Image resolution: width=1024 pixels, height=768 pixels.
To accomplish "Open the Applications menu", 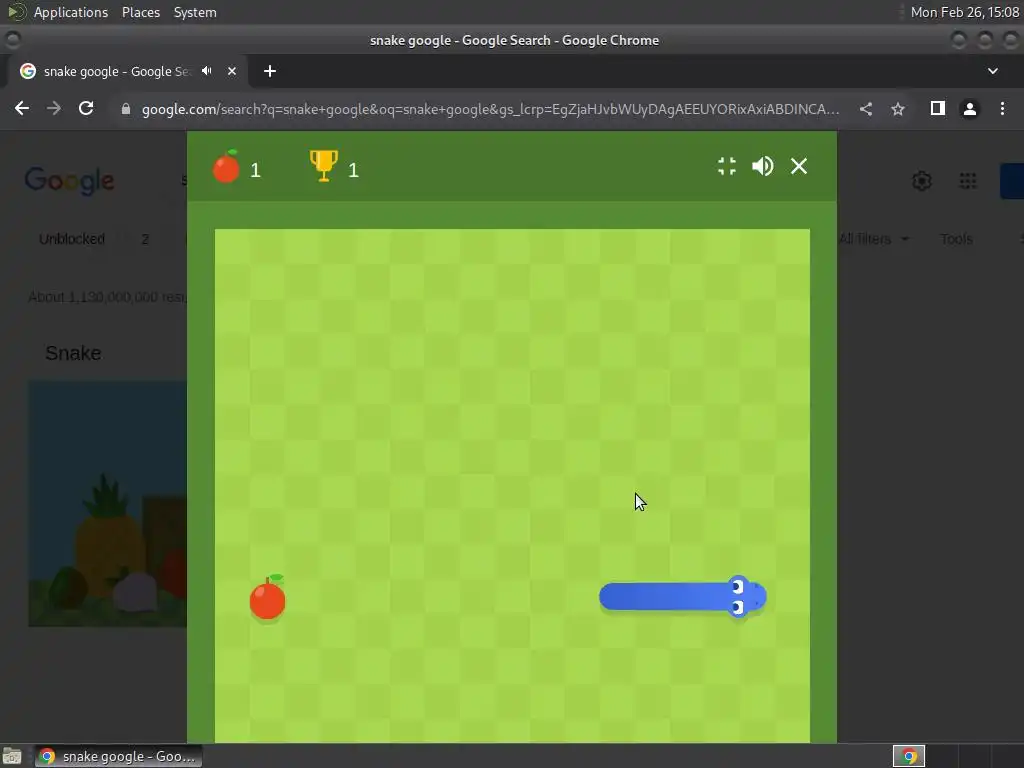I will 71,12.
